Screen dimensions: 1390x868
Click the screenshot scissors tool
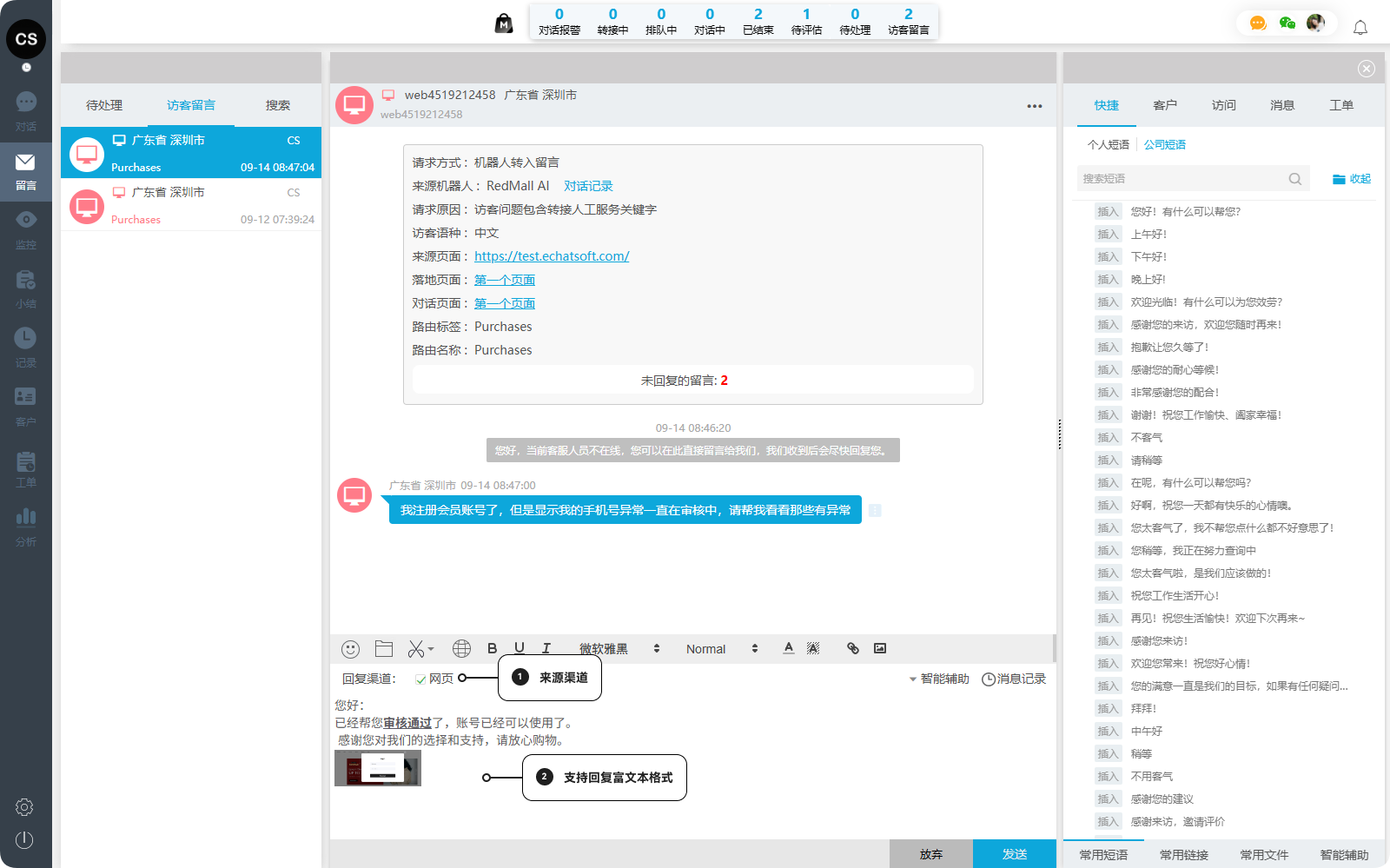click(x=417, y=649)
